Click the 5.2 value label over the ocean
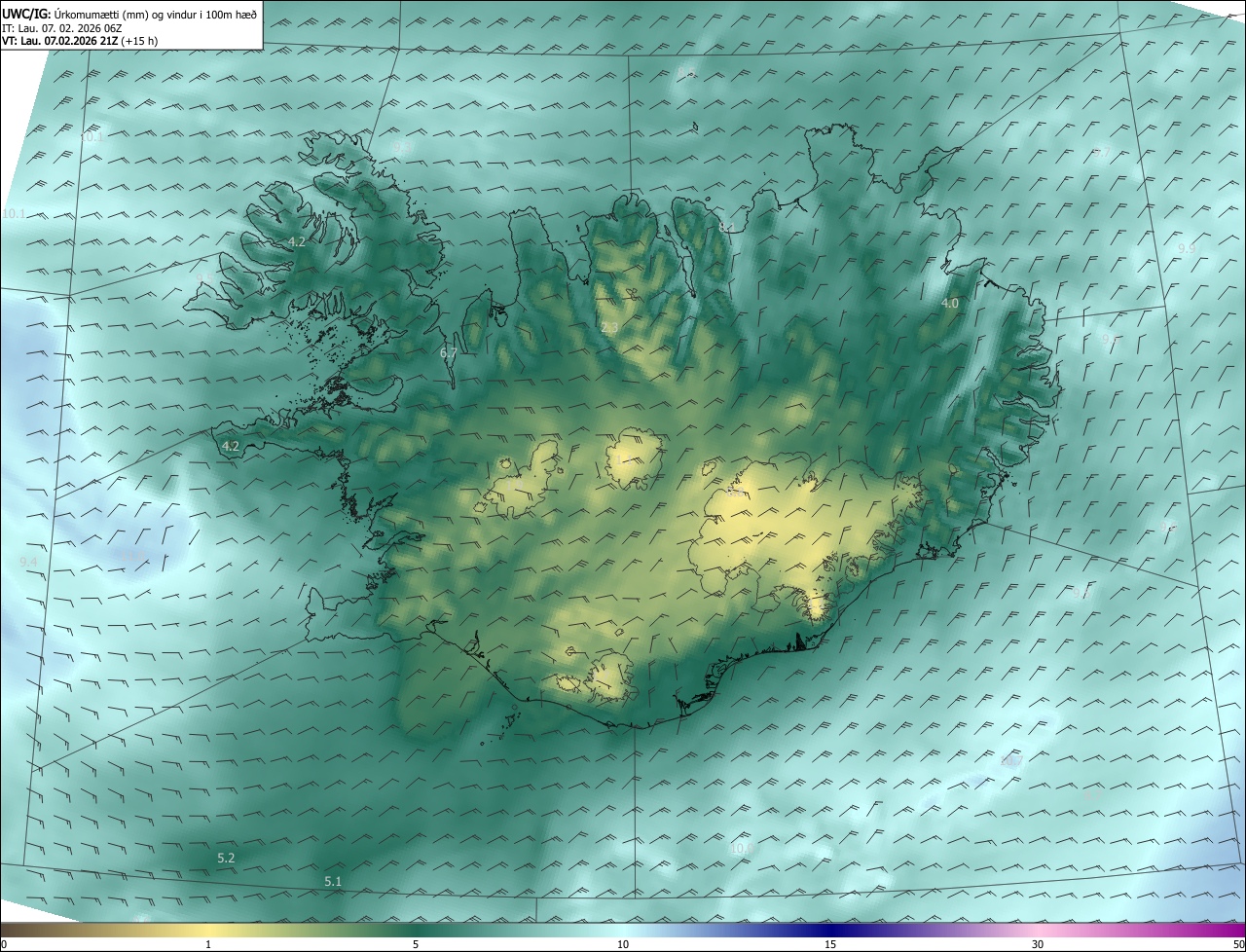The width and height of the screenshot is (1246, 952). click(226, 858)
